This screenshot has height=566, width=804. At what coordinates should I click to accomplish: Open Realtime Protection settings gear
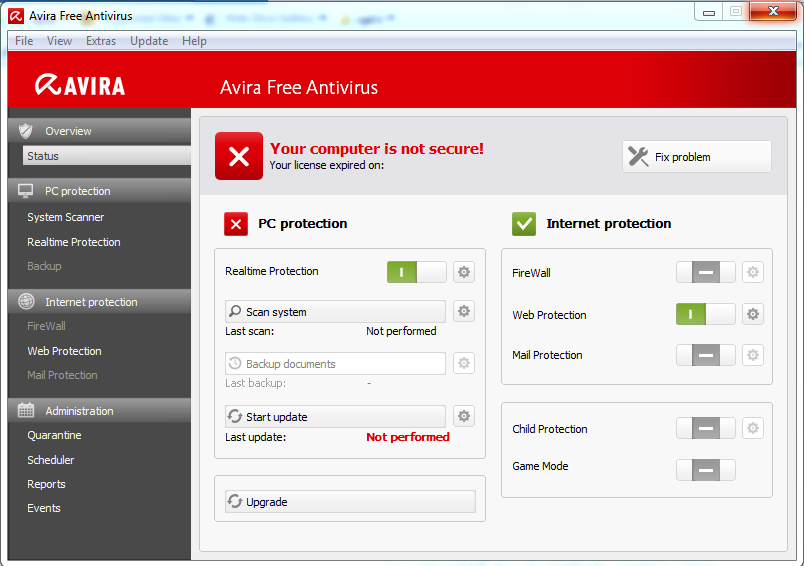pyautogui.click(x=464, y=272)
